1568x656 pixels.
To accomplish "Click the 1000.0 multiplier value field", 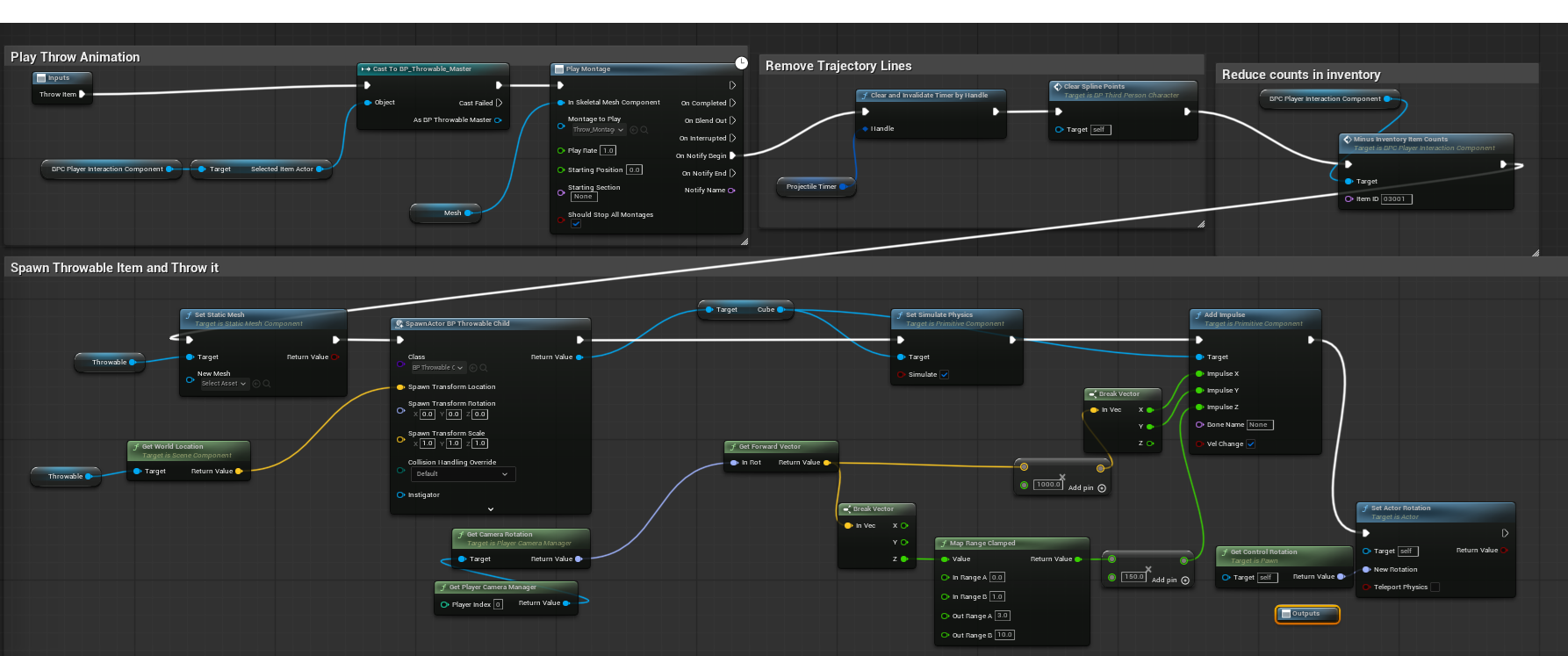I will click(x=1047, y=485).
